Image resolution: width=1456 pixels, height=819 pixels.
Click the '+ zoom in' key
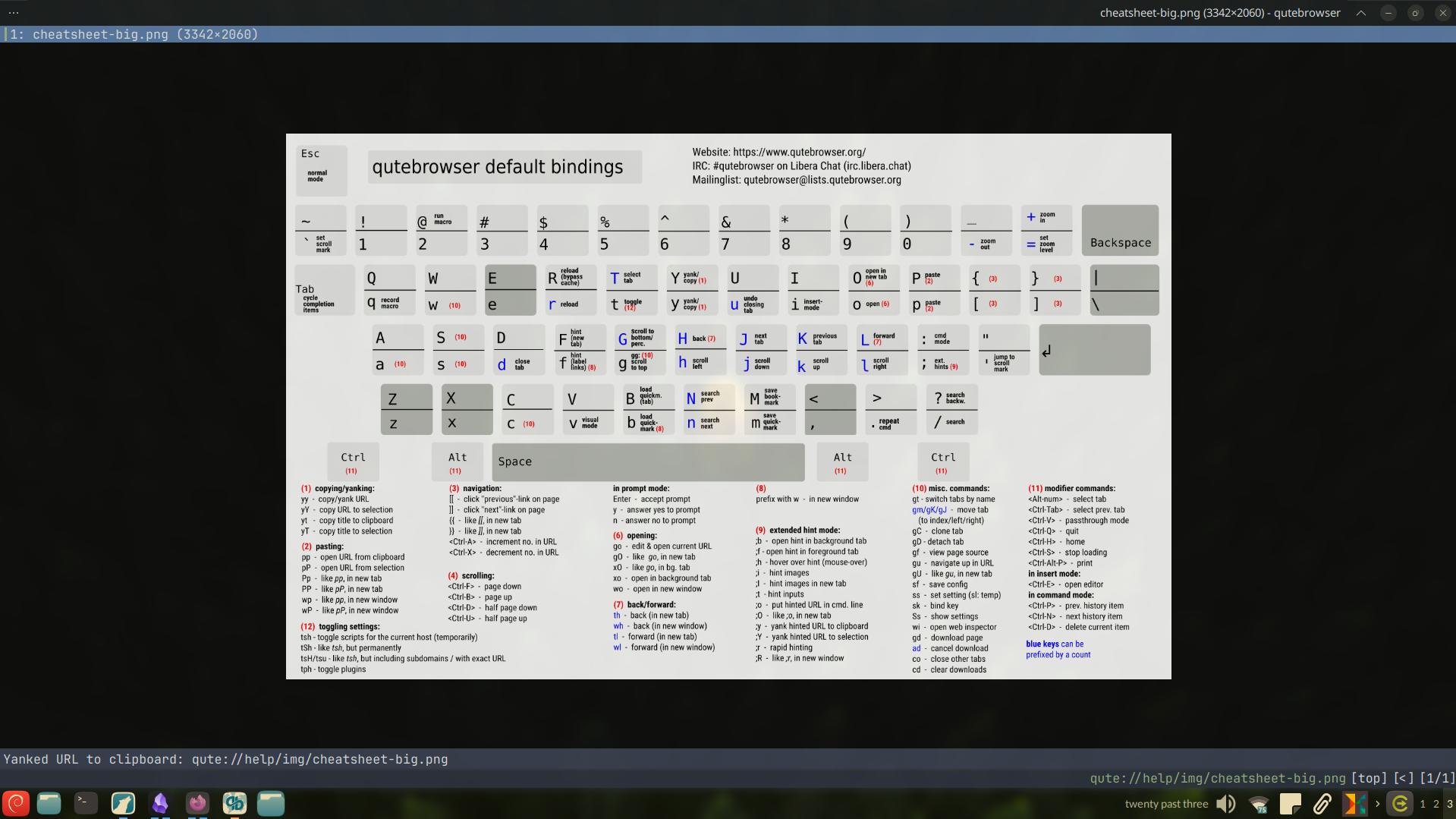coord(1046,217)
